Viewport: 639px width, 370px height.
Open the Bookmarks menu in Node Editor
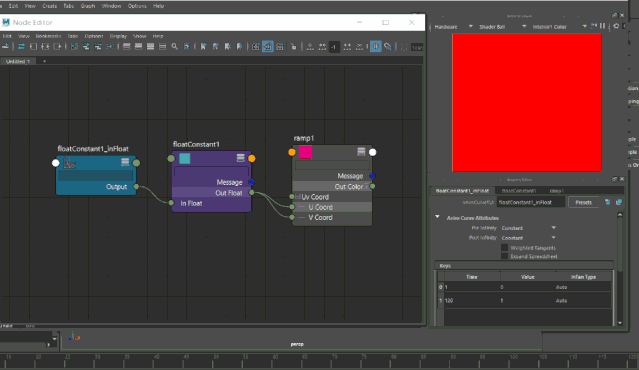tap(48, 36)
